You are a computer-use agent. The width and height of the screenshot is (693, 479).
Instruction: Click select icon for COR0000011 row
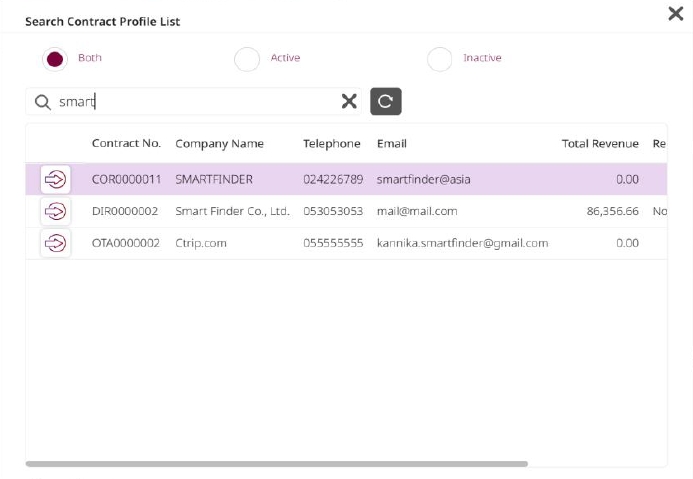[x=56, y=179]
